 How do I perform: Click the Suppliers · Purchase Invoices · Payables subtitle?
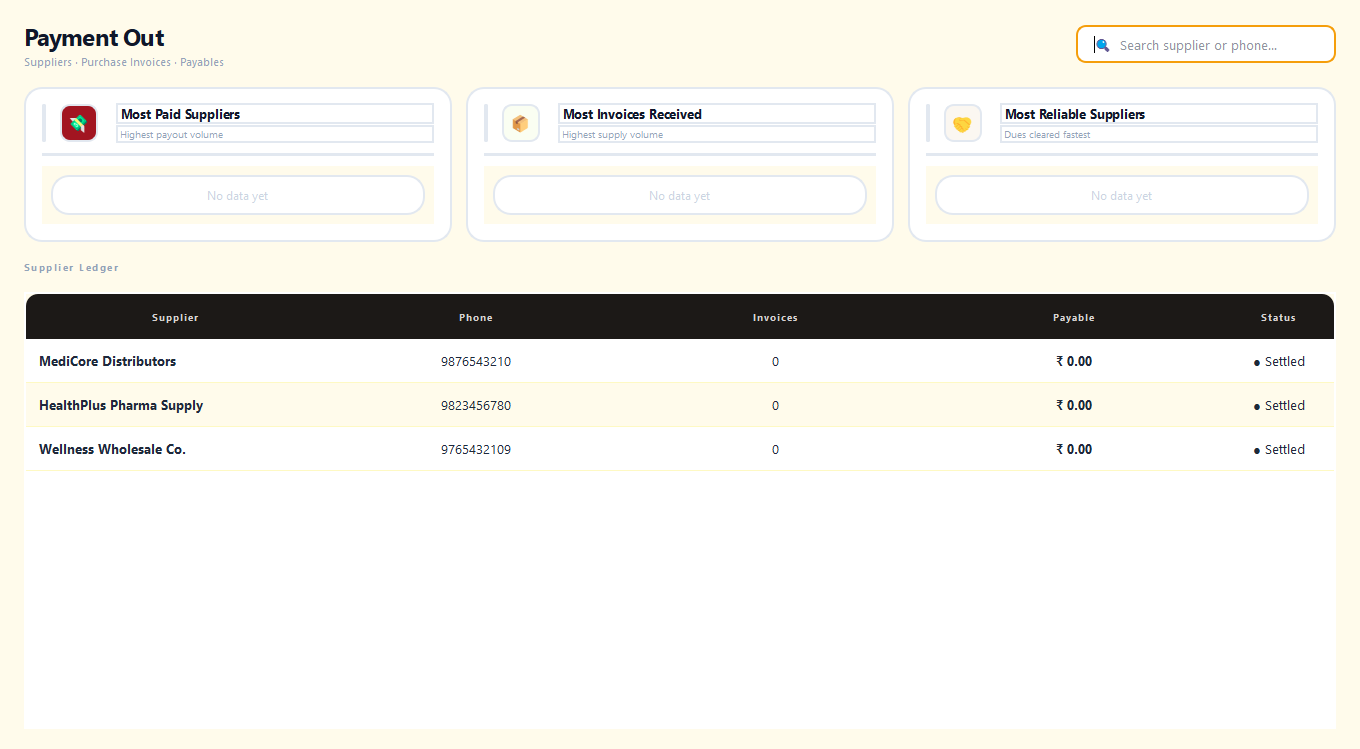point(124,62)
